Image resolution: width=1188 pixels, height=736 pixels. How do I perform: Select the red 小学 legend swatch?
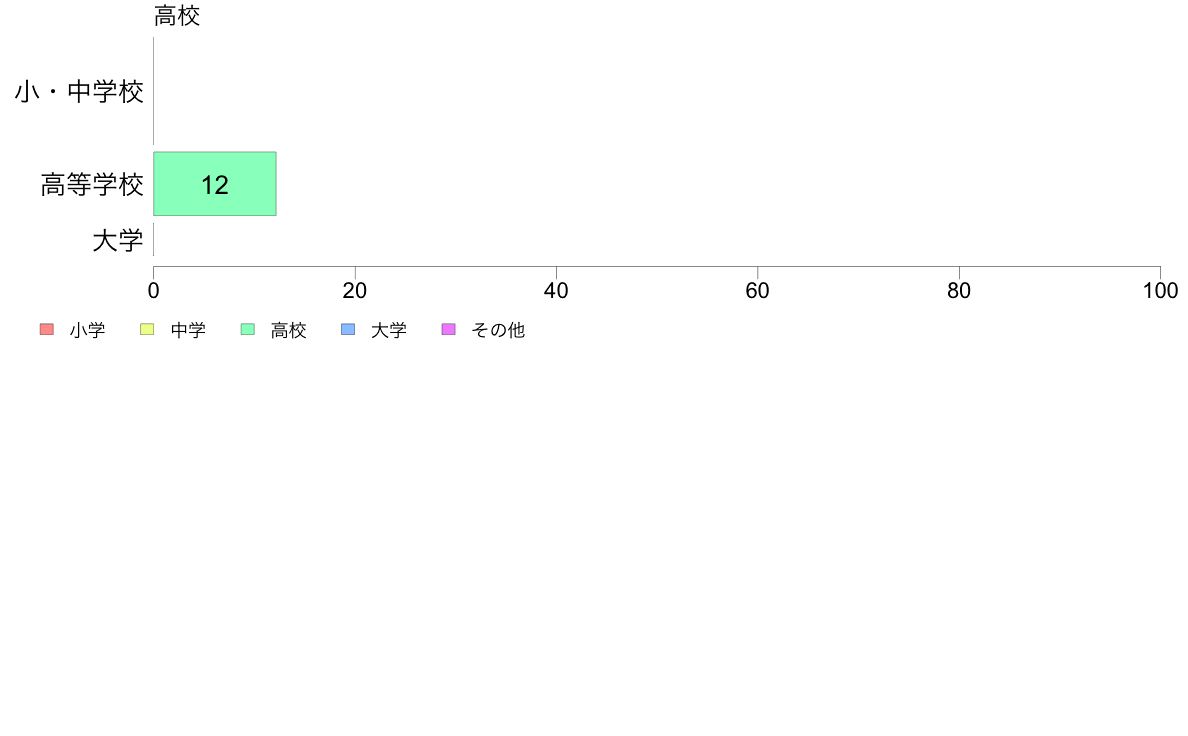coord(47,329)
